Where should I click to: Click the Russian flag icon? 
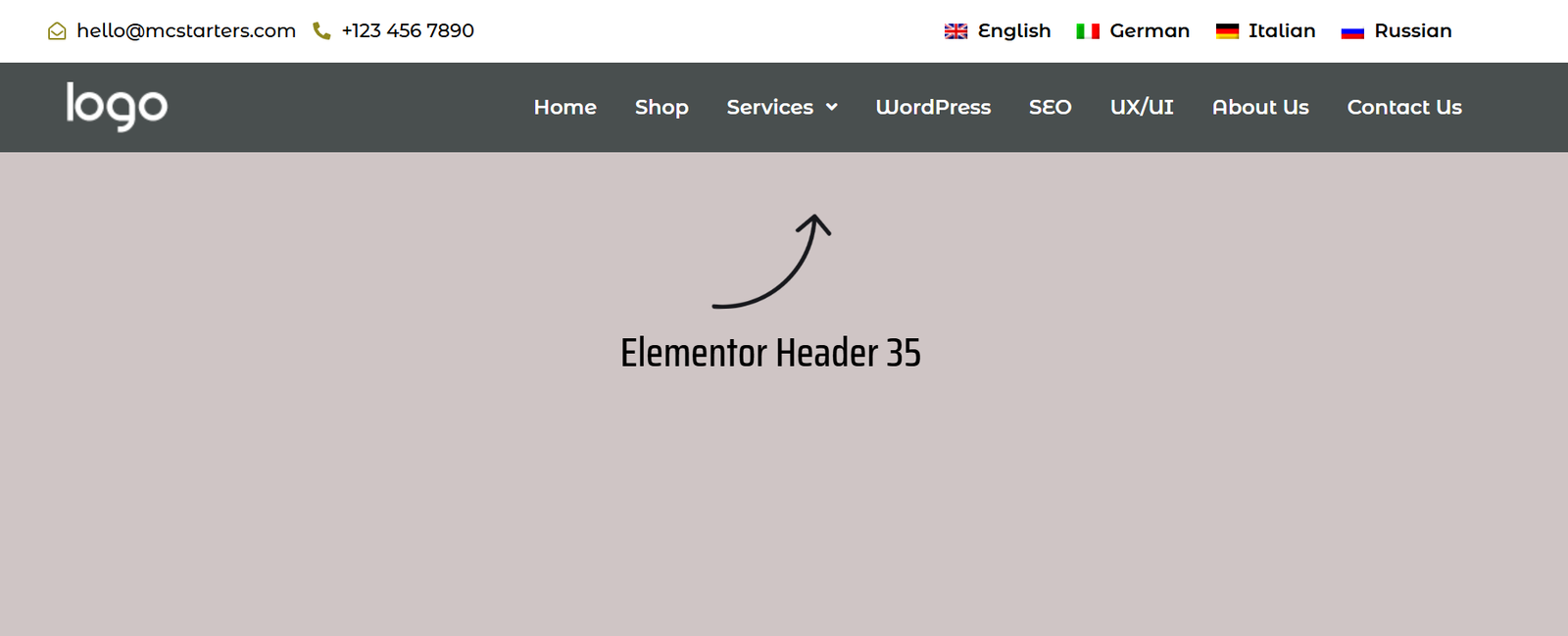1352,31
